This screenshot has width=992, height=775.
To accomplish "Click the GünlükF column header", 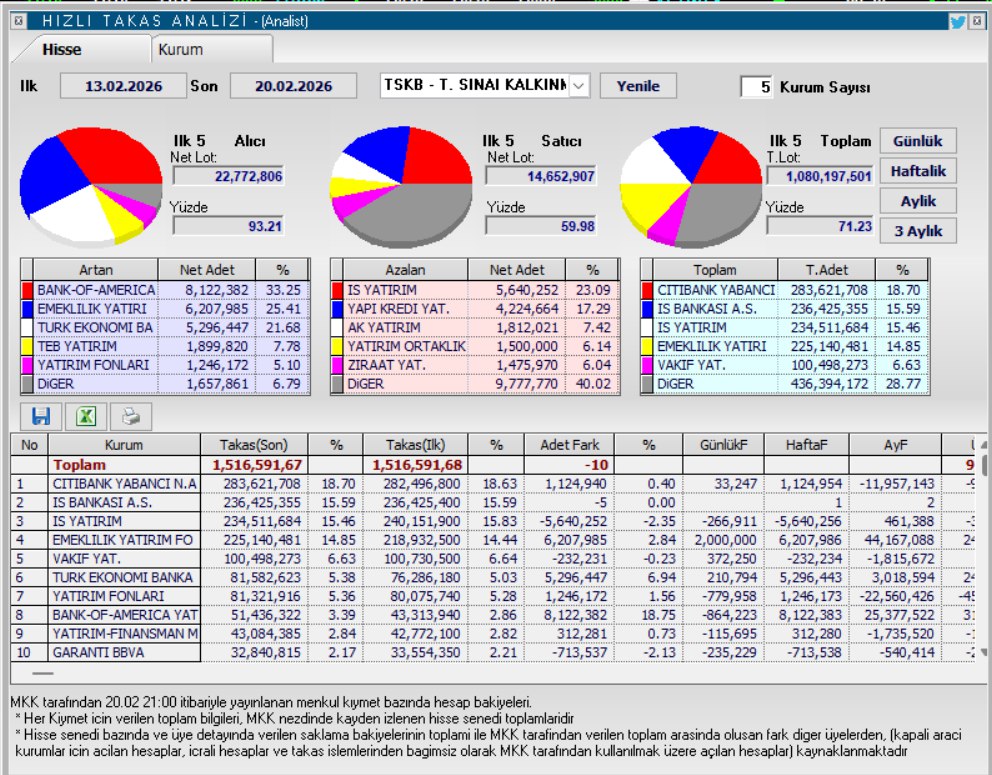I will tap(724, 445).
